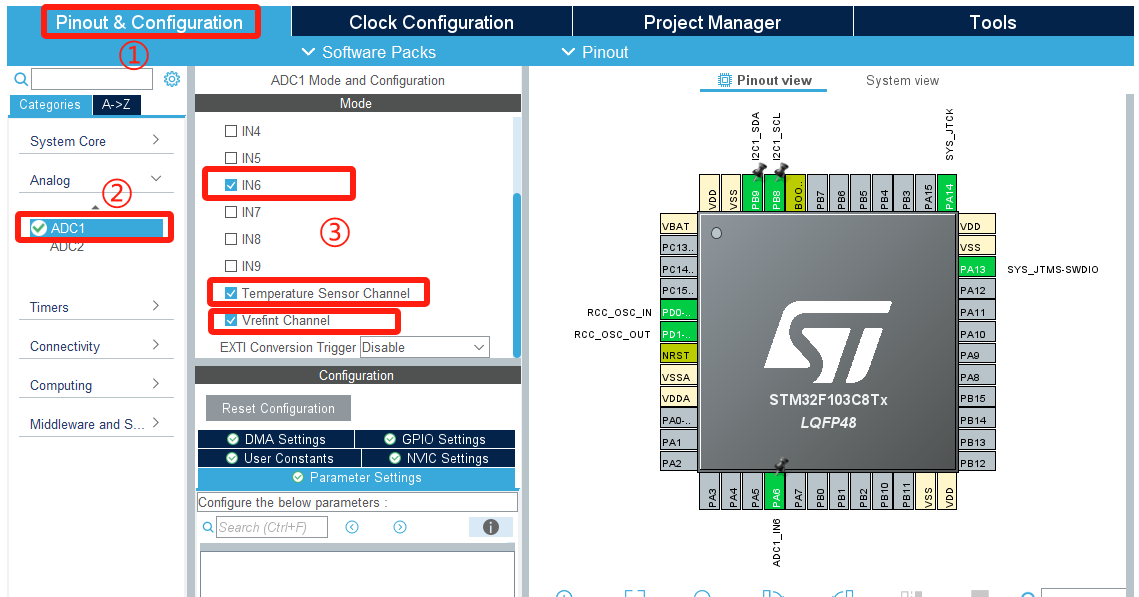Select the VBAT pin

678,226
